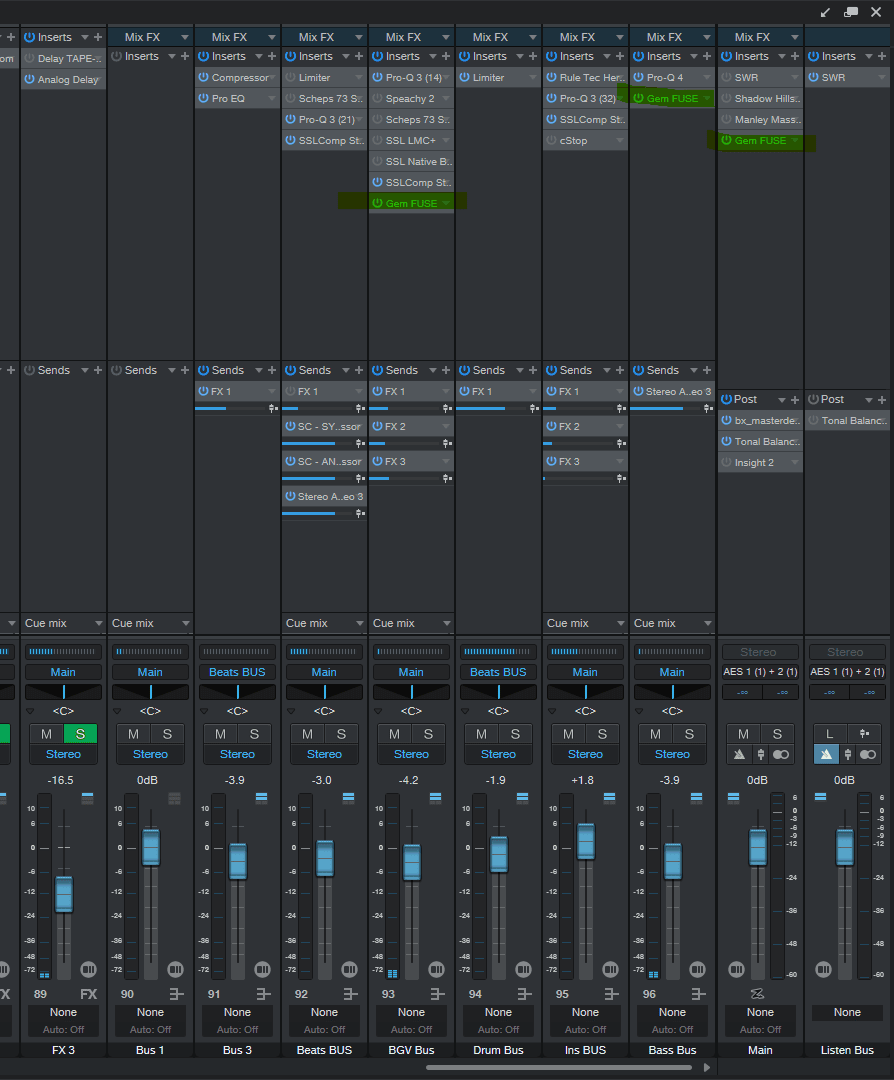Open automation mode menu for Ins BUS
Screen dimensions: 894x1080
point(585,1029)
